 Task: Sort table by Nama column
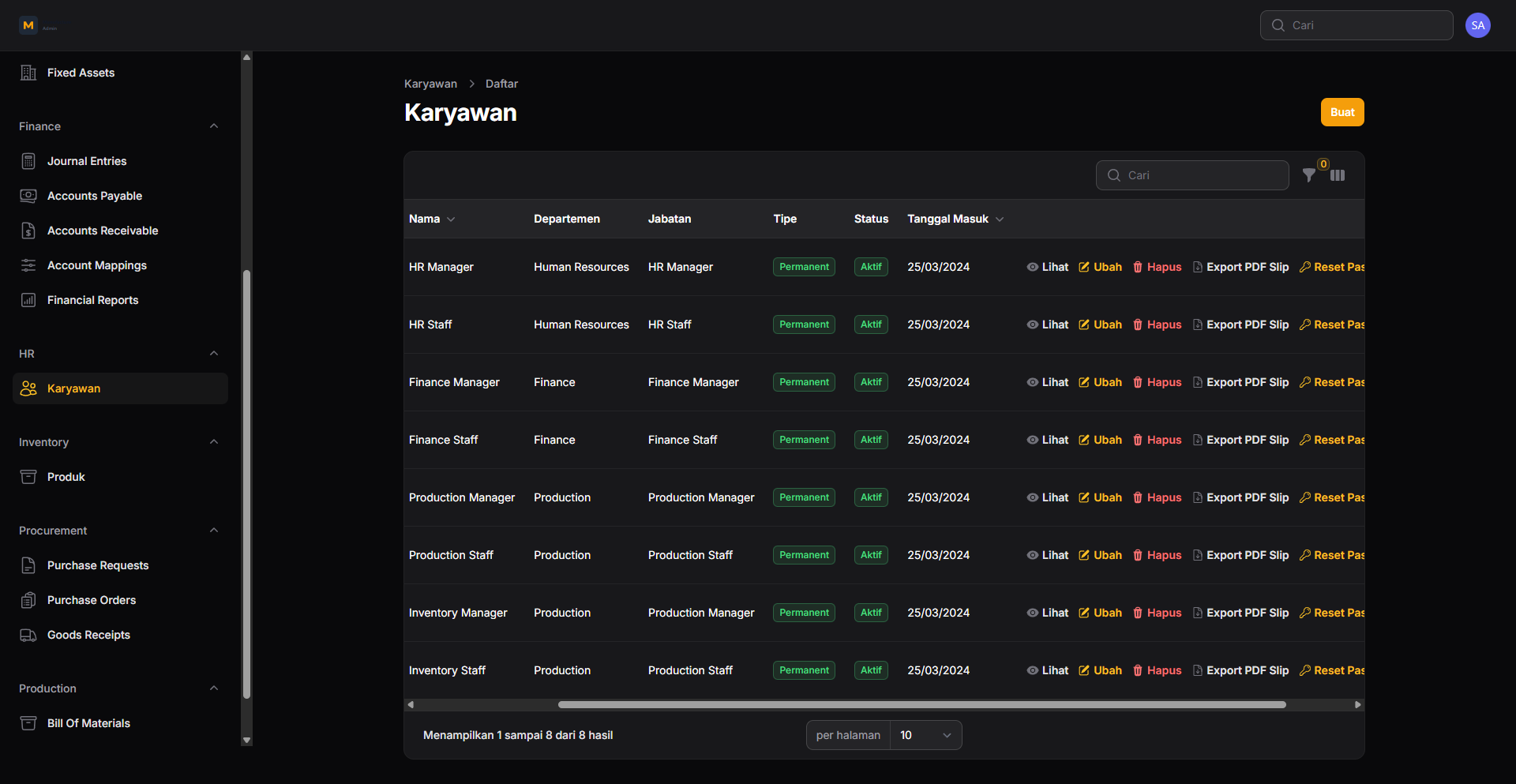click(x=432, y=219)
